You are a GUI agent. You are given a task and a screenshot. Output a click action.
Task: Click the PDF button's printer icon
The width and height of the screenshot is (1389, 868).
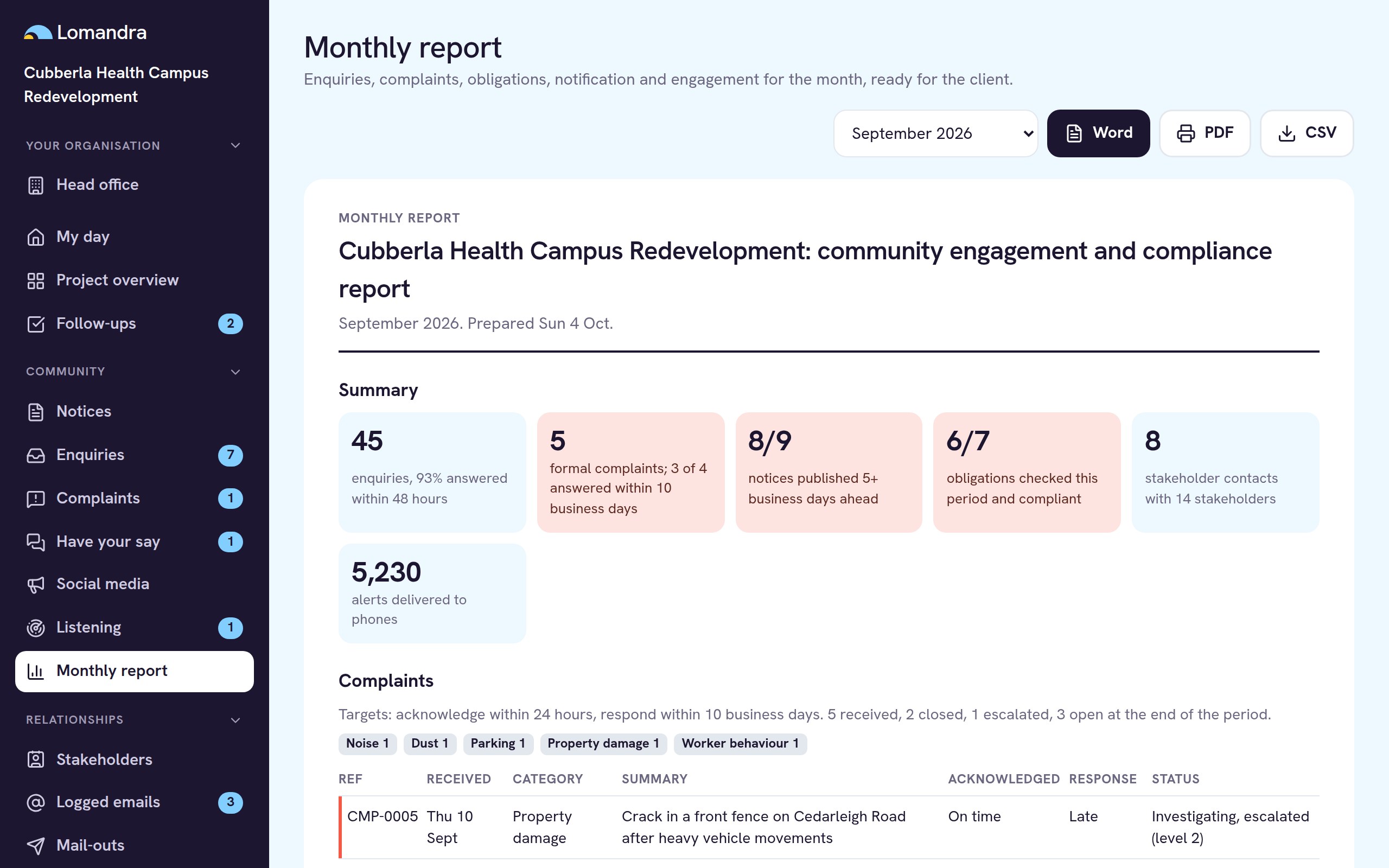[x=1186, y=133]
